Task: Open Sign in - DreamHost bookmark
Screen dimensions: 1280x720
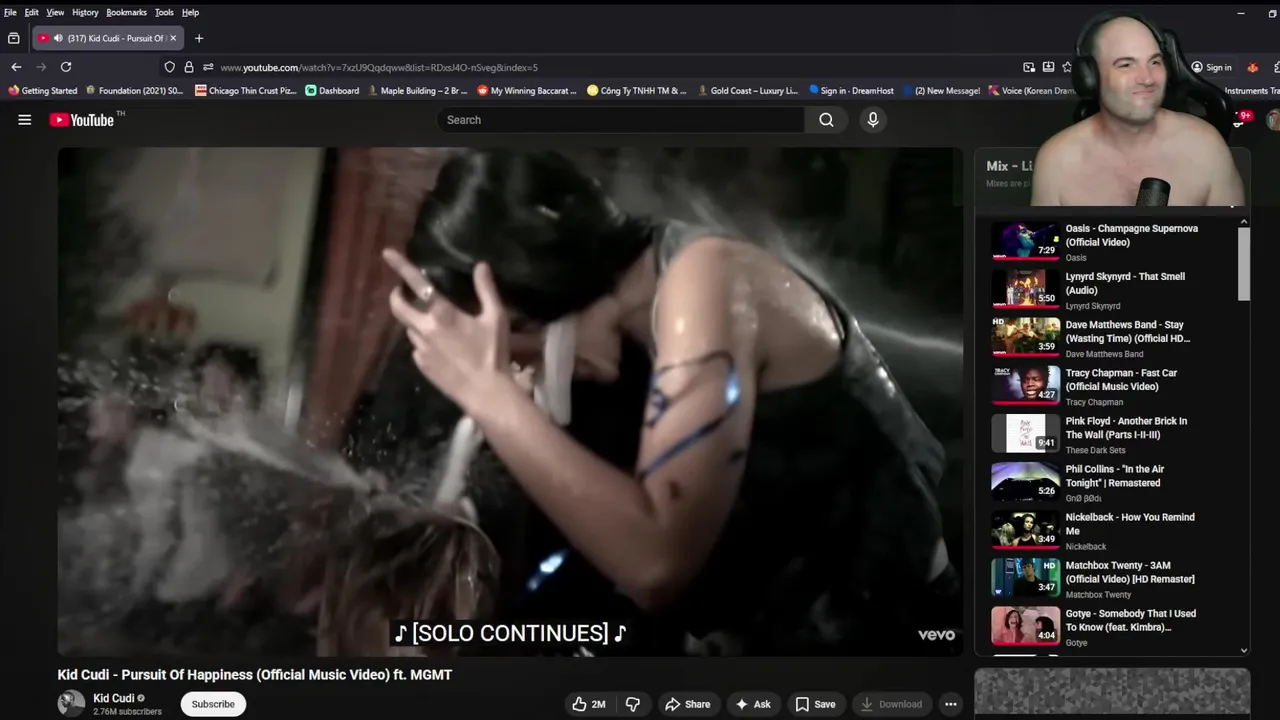Action: [851, 91]
